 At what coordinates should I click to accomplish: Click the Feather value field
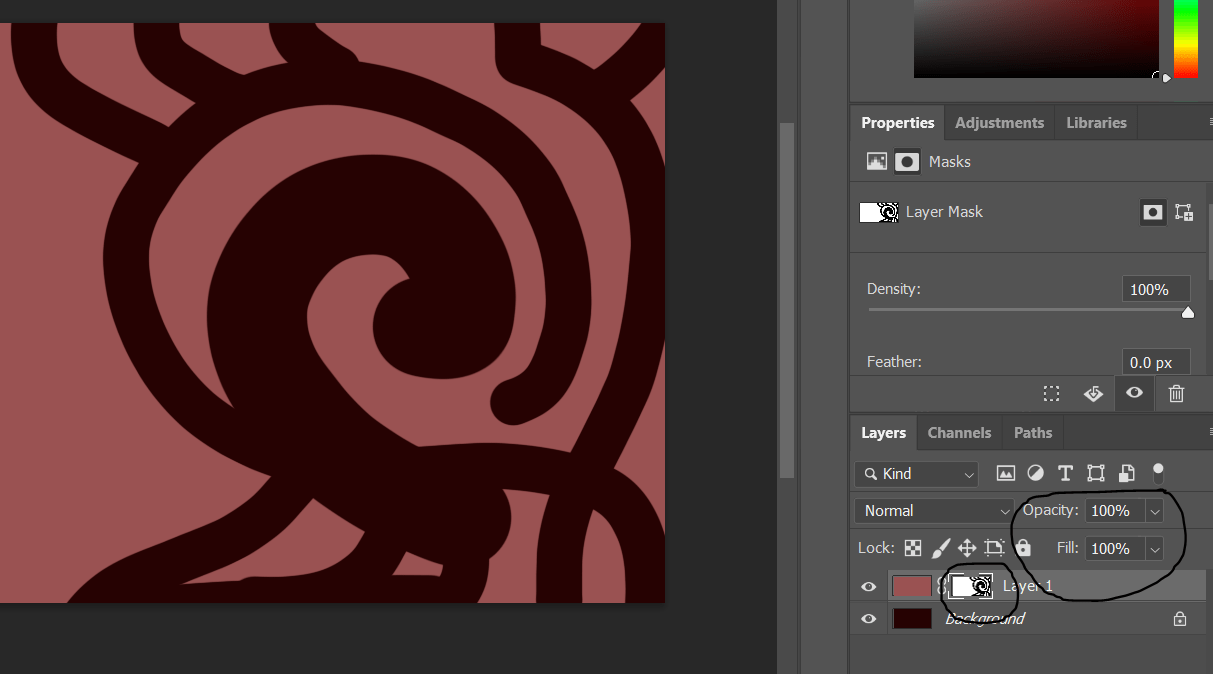click(x=1155, y=361)
